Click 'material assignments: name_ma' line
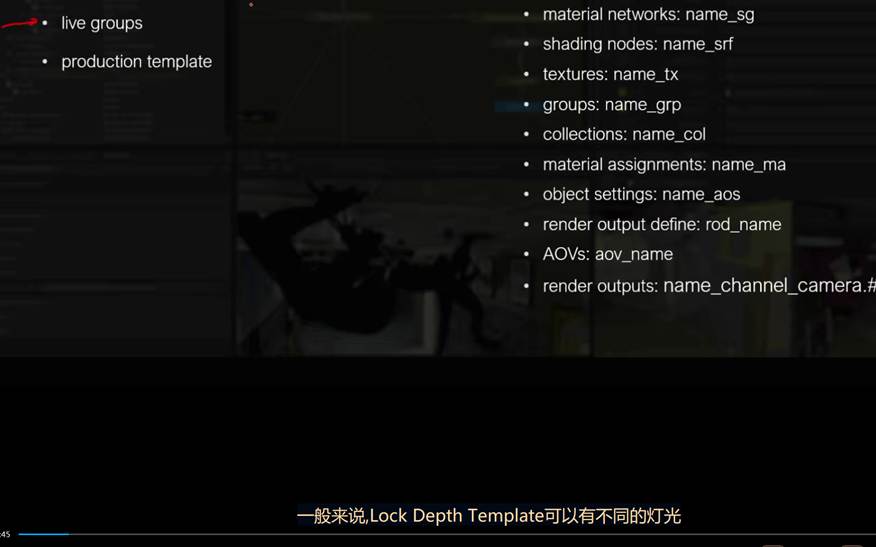This screenshot has height=547, width=876. click(x=664, y=164)
